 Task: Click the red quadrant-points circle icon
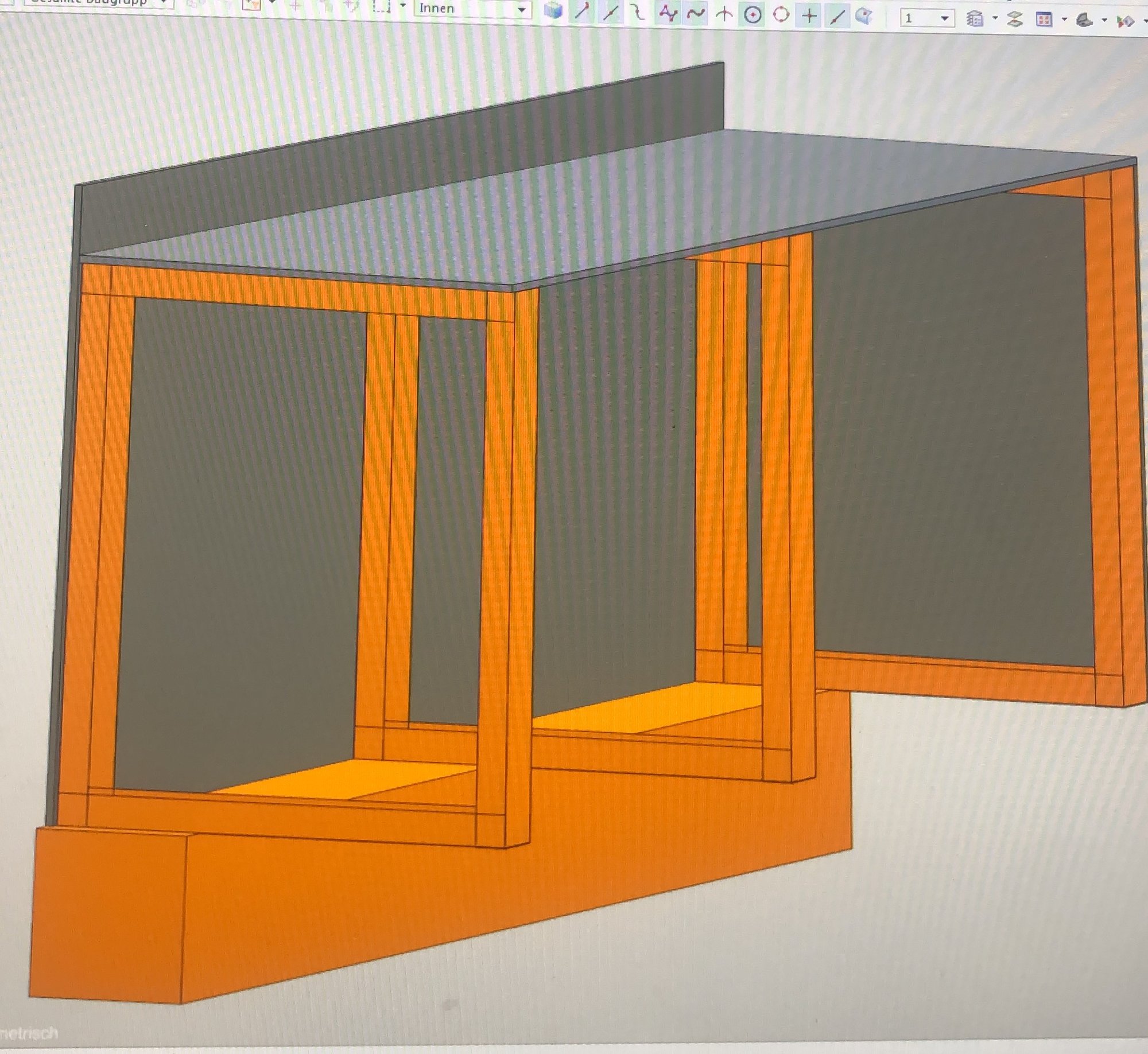(781, 15)
